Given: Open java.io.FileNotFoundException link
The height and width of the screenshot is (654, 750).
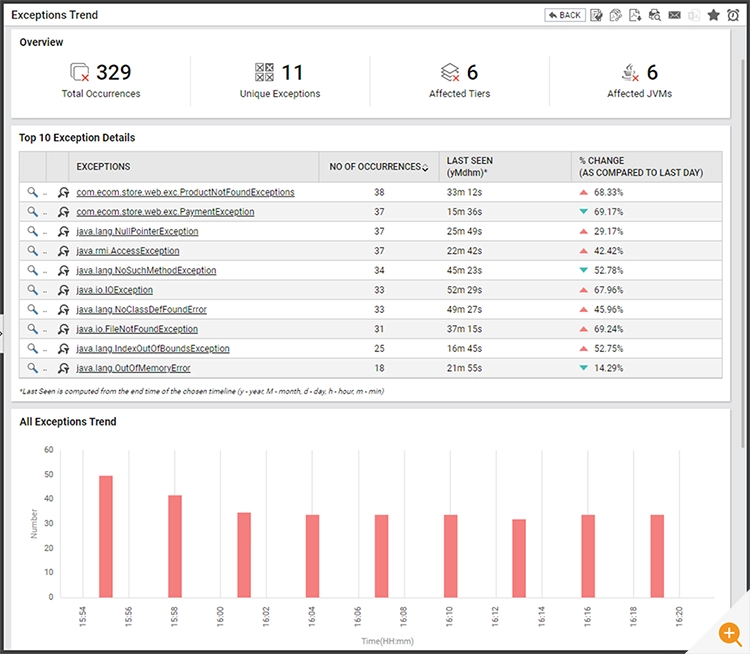Looking at the screenshot, I should coord(137,330).
